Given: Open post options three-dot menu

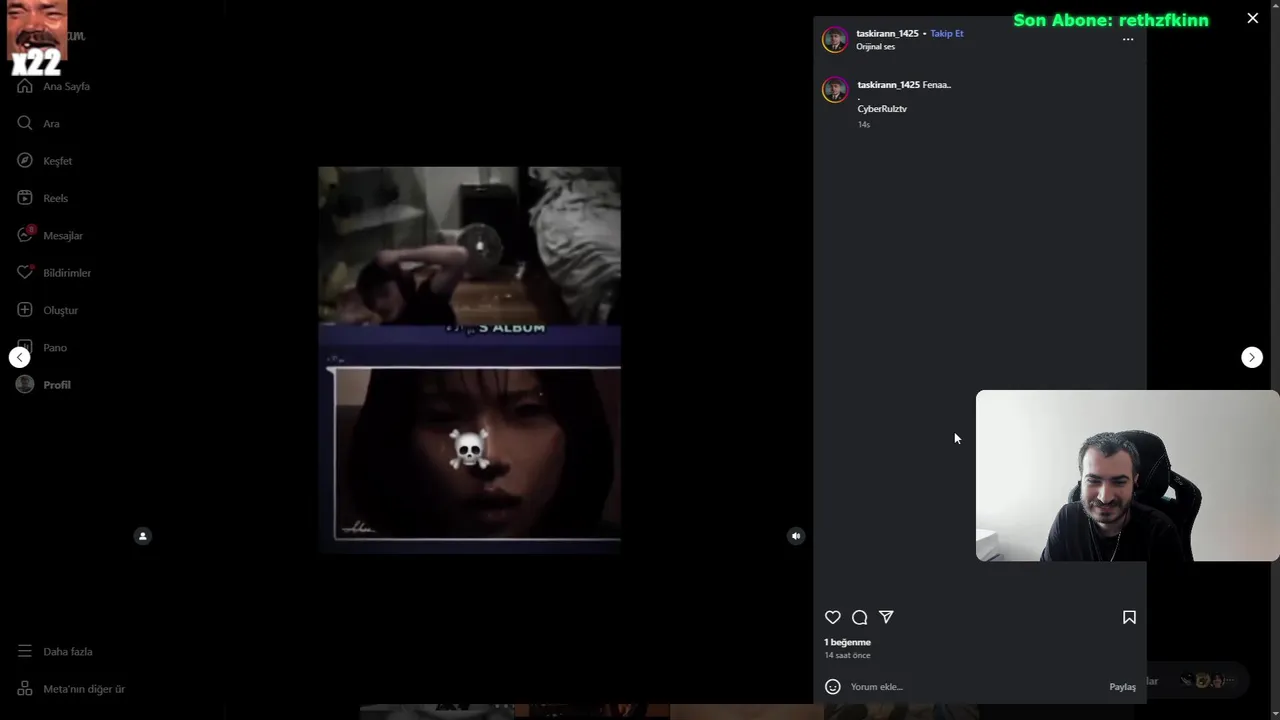Looking at the screenshot, I should point(1128,40).
